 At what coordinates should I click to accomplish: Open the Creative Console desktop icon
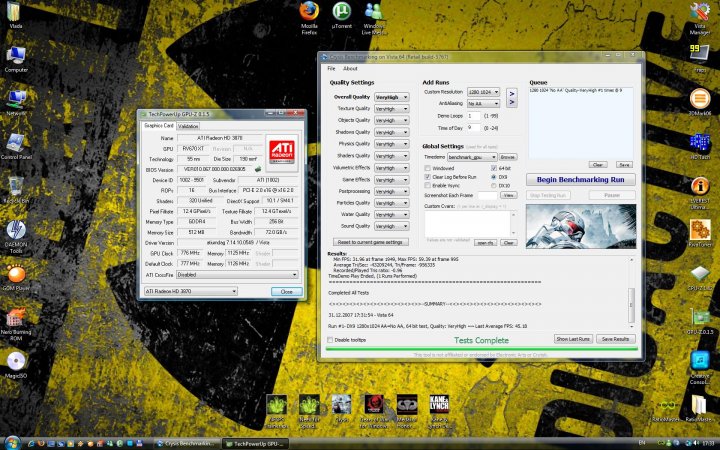tap(700, 368)
